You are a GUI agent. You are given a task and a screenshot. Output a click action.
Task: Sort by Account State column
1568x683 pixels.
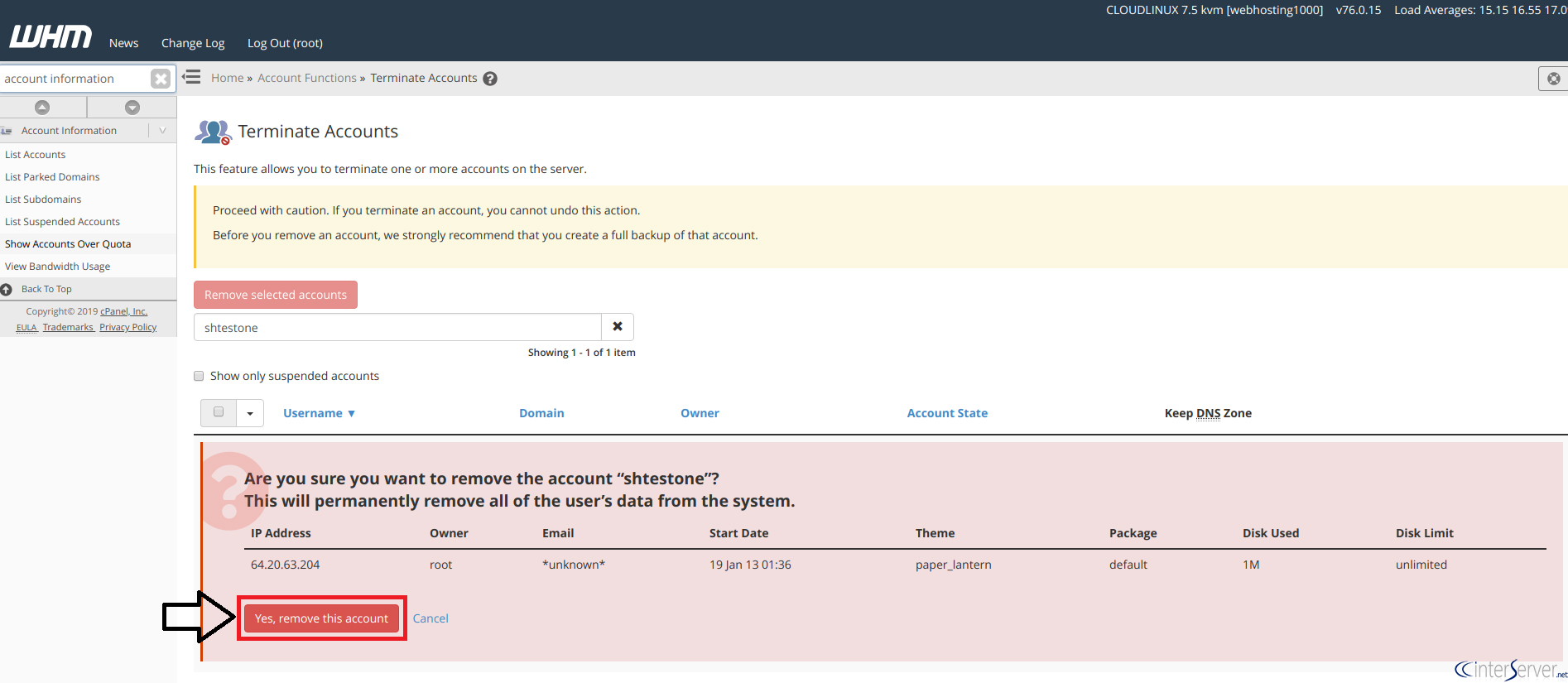pyautogui.click(x=947, y=413)
